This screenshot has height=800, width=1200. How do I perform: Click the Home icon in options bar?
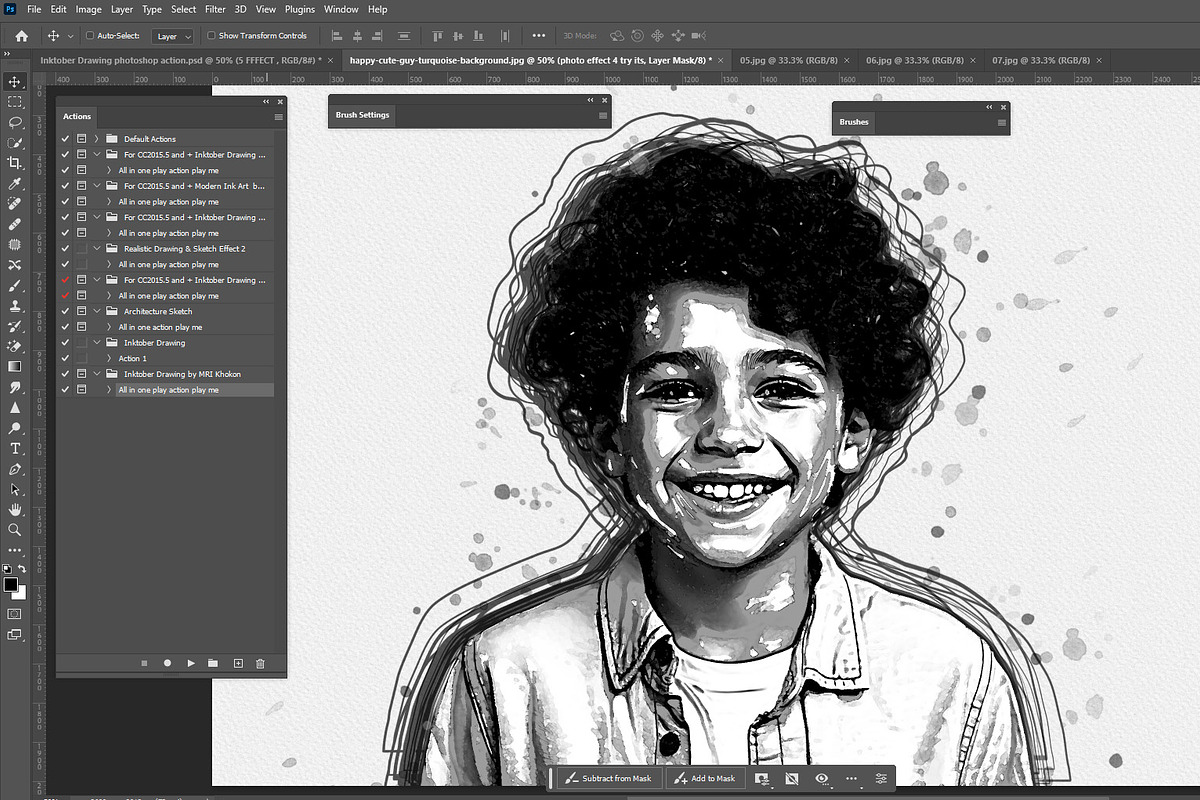(21, 36)
